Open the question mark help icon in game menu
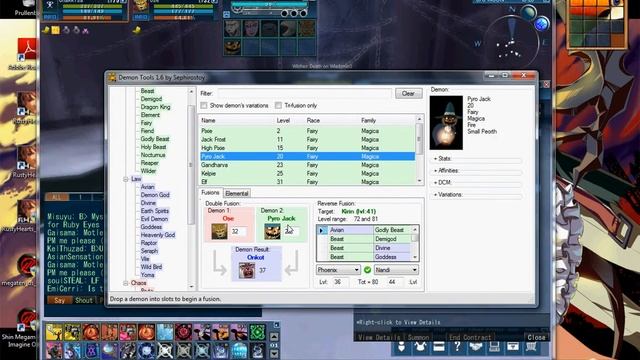Image resolution: width=640 pixels, height=360 pixels. coord(457,346)
